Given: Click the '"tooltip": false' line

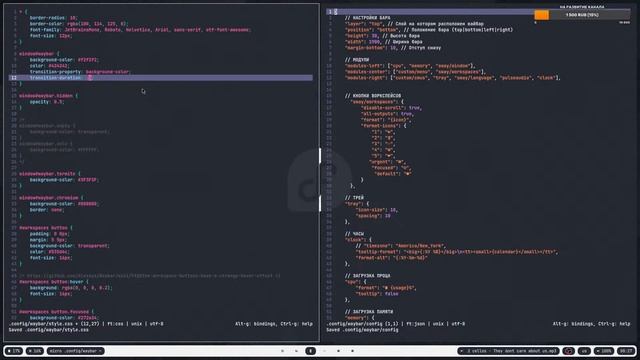Looking at the screenshot, I should [x=377, y=294].
